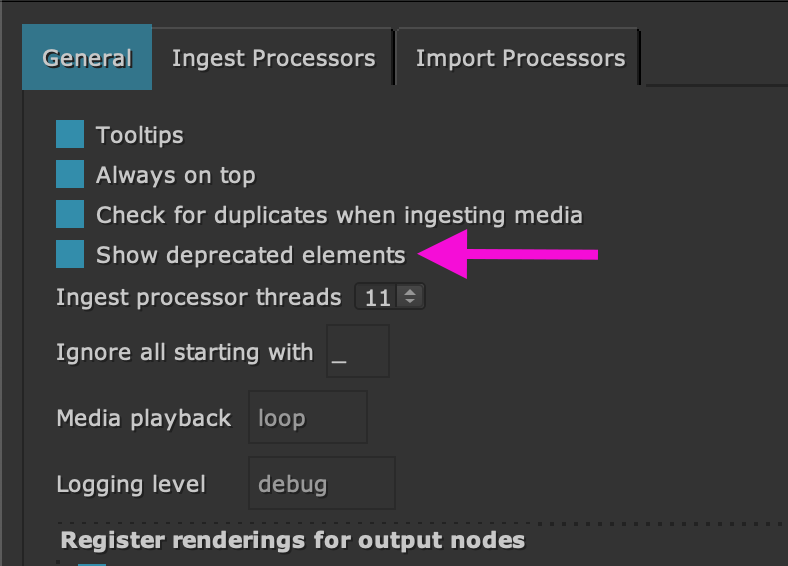Increase ingest processor threads with up arrow
788x566 pixels.
pyautogui.click(x=410, y=292)
